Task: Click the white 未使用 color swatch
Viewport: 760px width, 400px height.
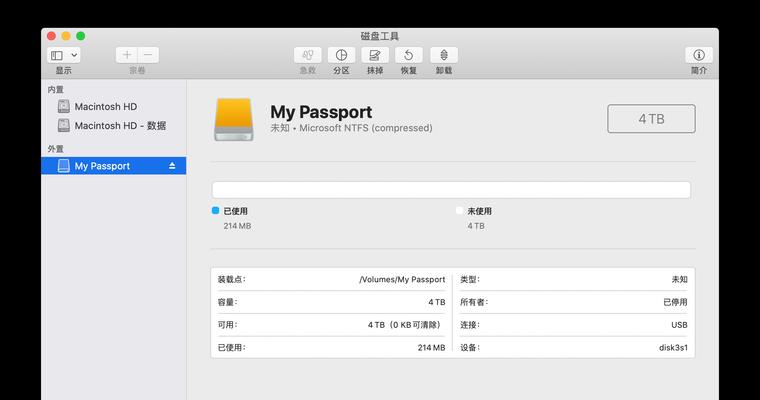Action: click(459, 210)
